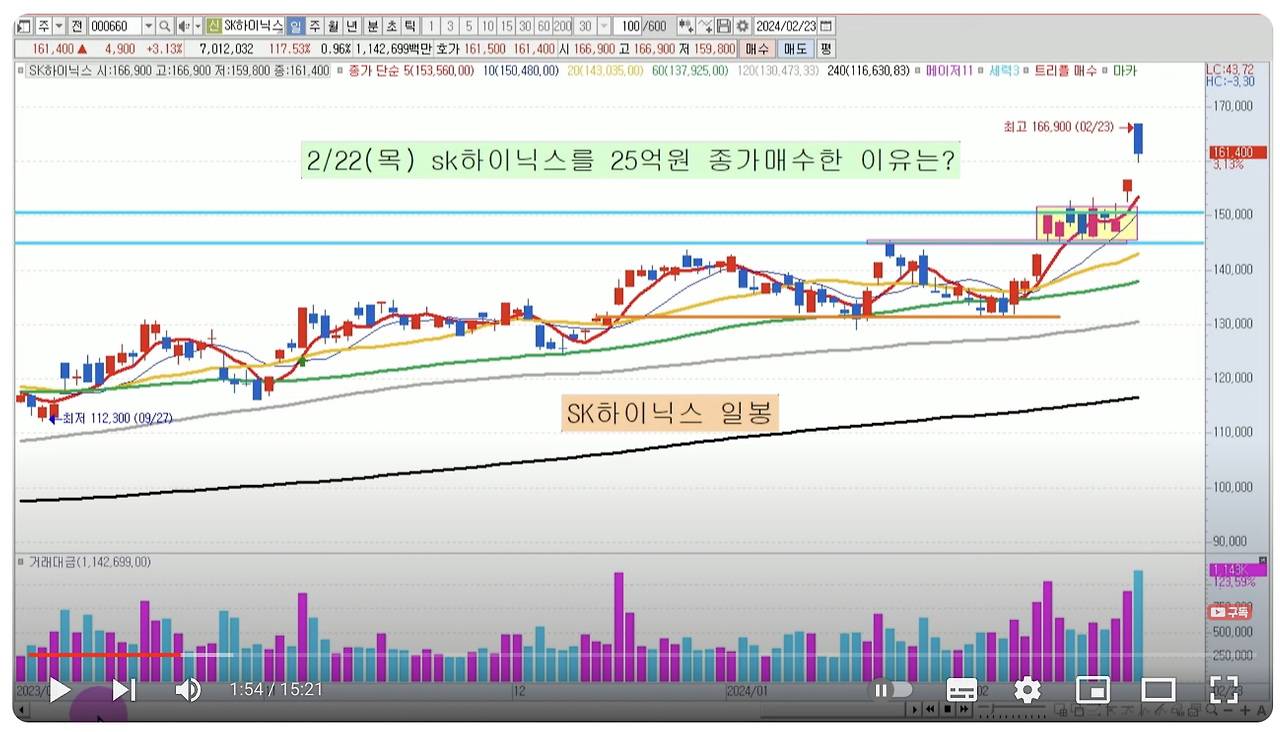Viewport: 1280px width, 732px height.
Task: Mute the video volume
Action: point(188,690)
